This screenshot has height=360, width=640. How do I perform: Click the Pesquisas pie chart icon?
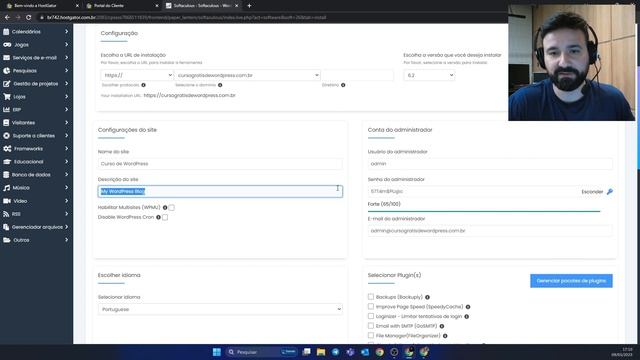[7, 71]
